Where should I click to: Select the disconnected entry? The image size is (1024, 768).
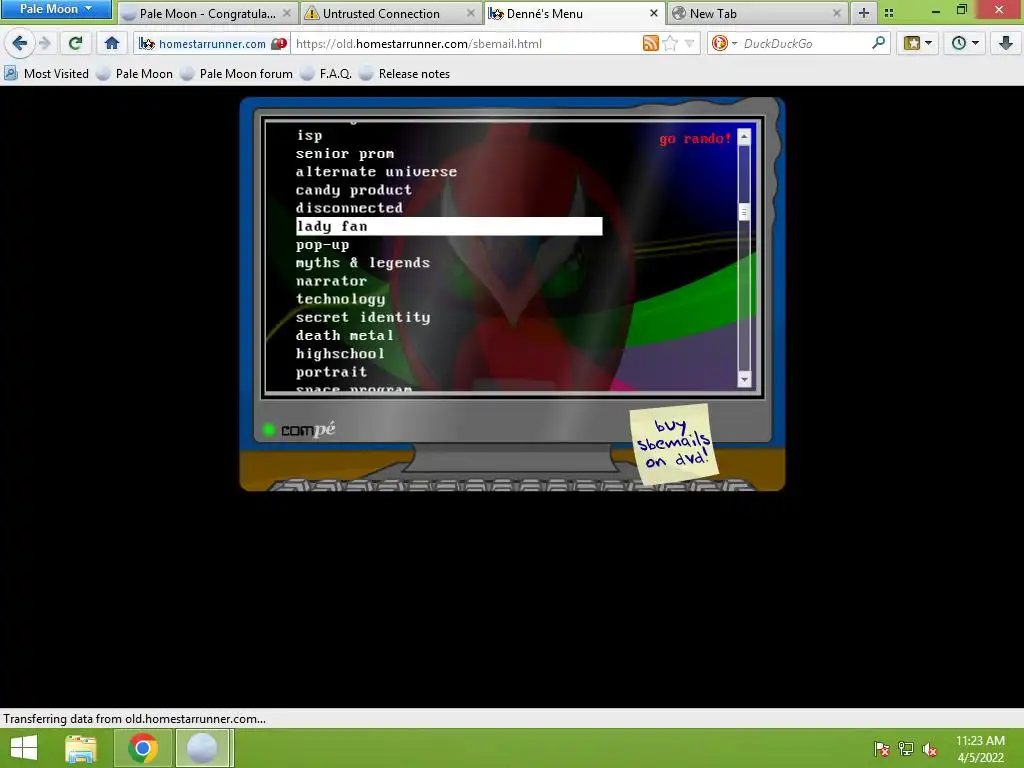349,208
